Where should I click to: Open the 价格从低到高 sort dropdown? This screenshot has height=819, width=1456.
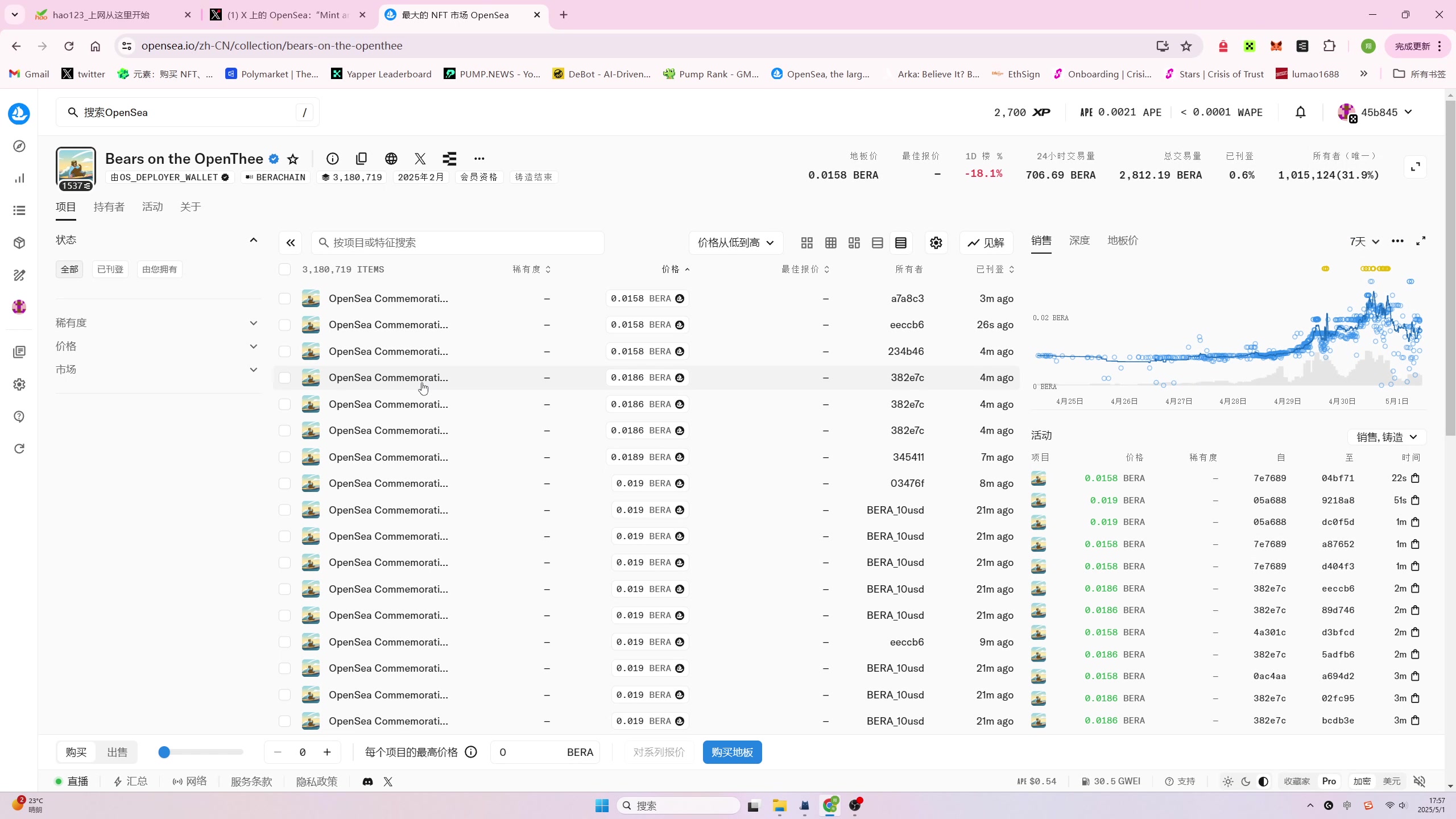tap(736, 243)
